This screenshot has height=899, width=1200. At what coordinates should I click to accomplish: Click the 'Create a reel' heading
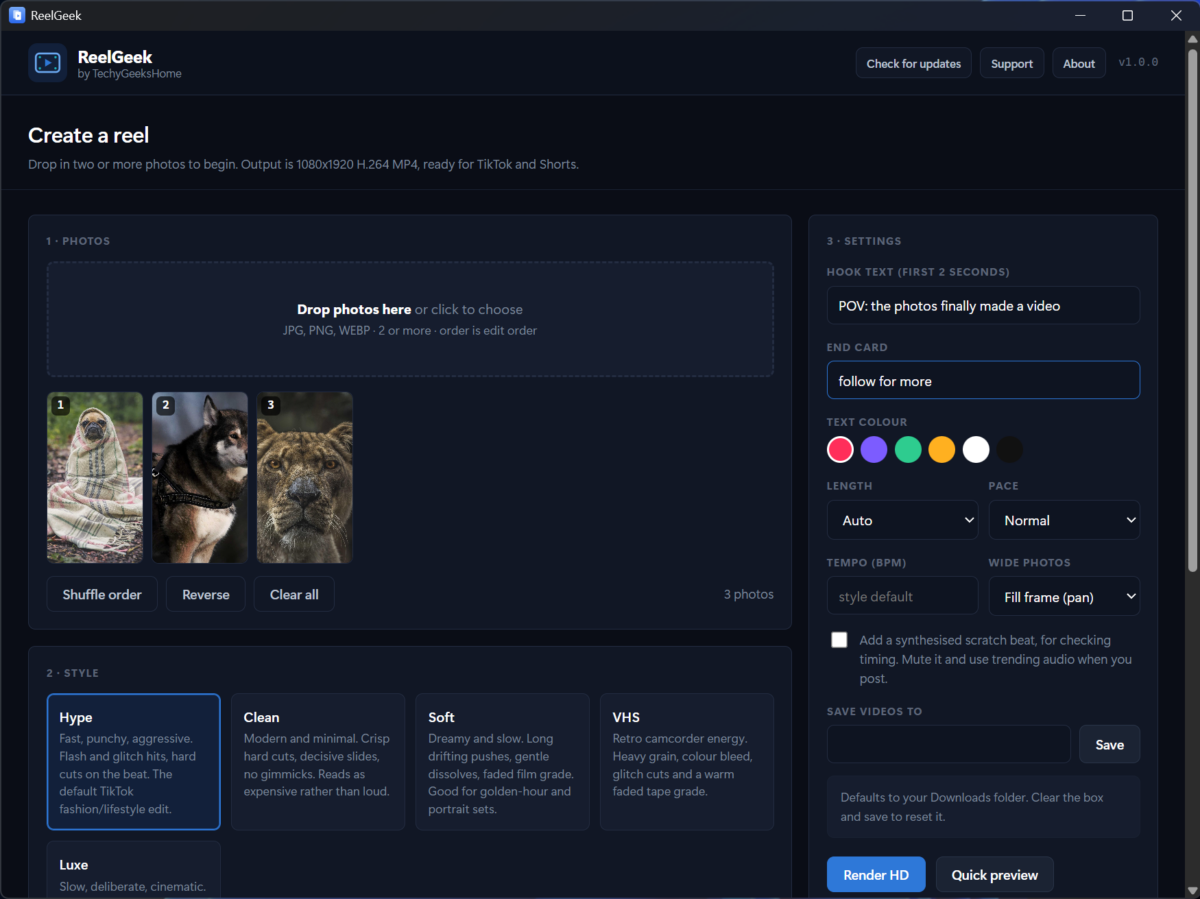88,135
